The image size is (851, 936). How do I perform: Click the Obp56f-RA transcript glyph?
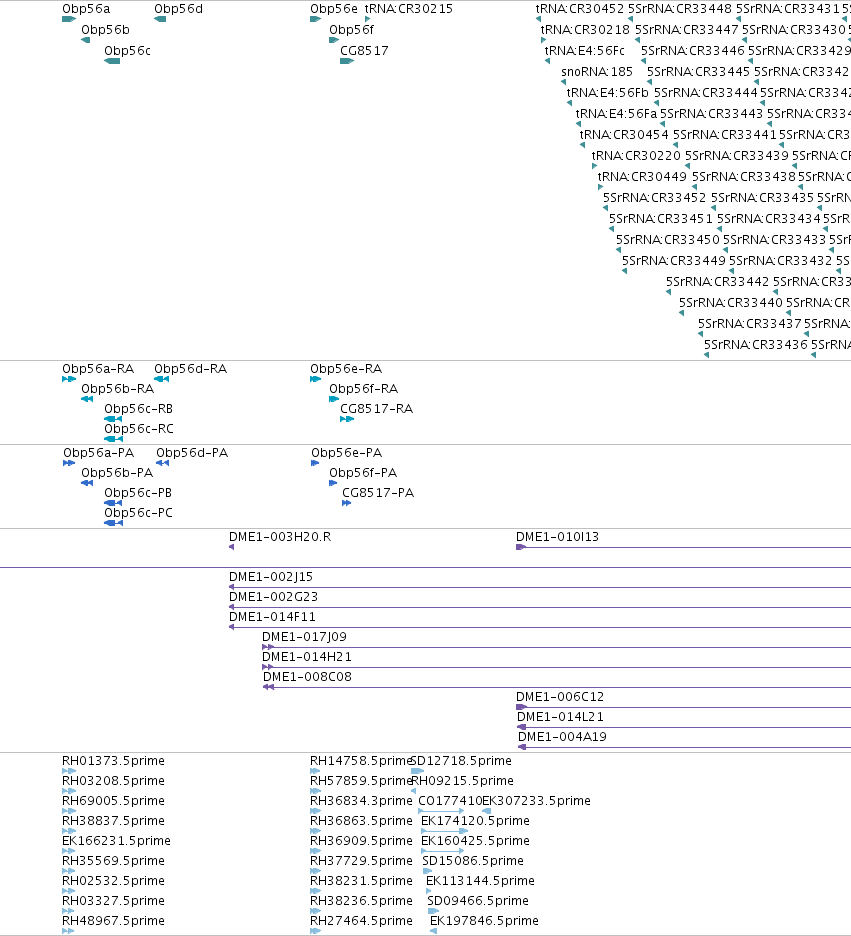pyautogui.click(x=334, y=399)
